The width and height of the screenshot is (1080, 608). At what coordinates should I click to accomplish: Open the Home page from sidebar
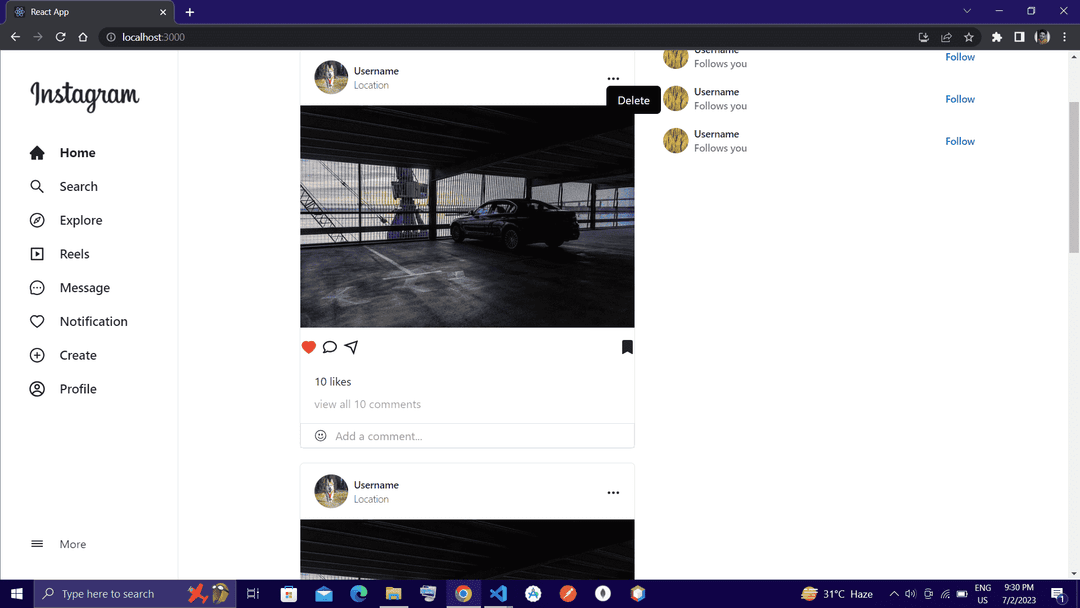[63, 153]
